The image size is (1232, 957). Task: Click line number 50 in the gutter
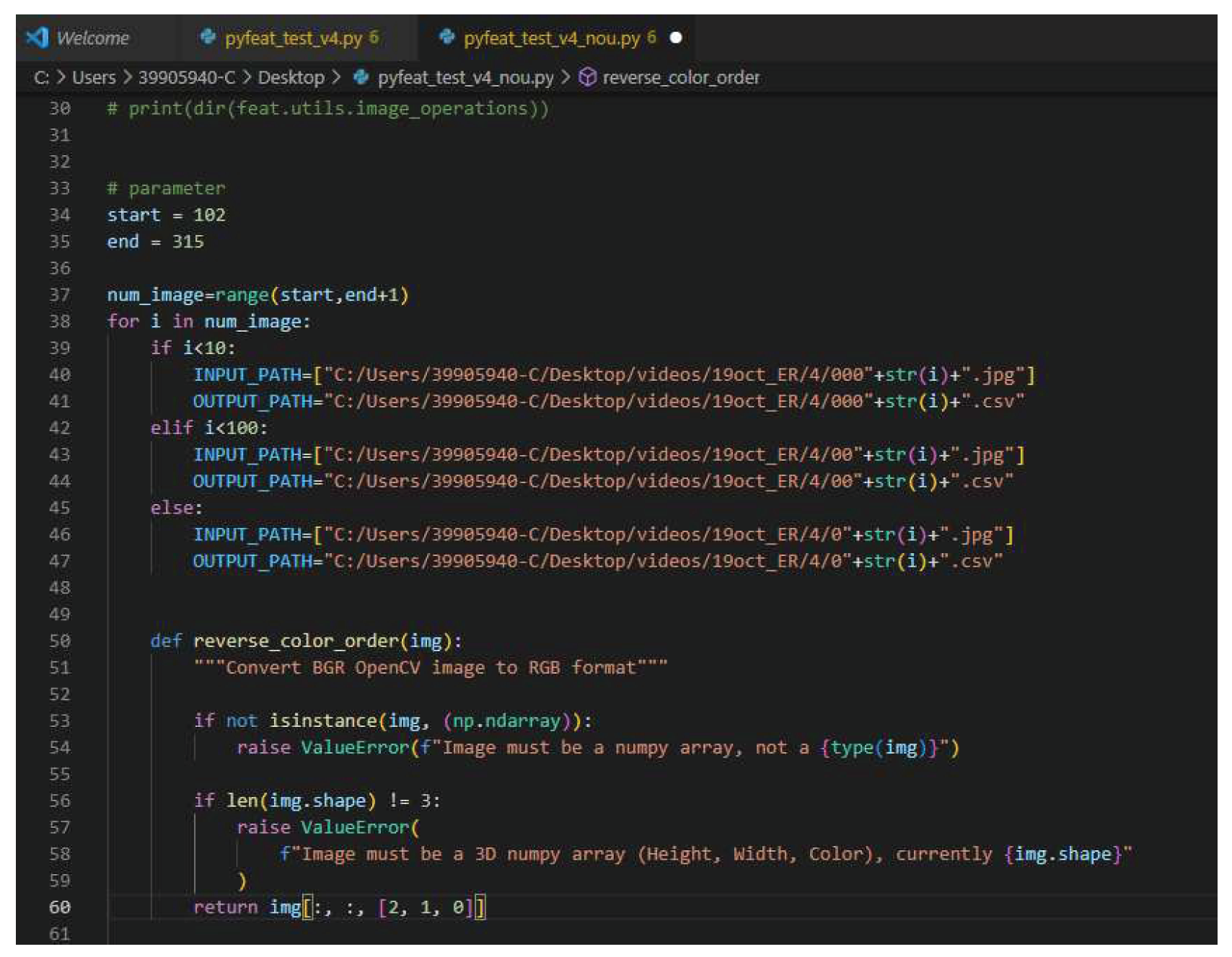point(59,641)
